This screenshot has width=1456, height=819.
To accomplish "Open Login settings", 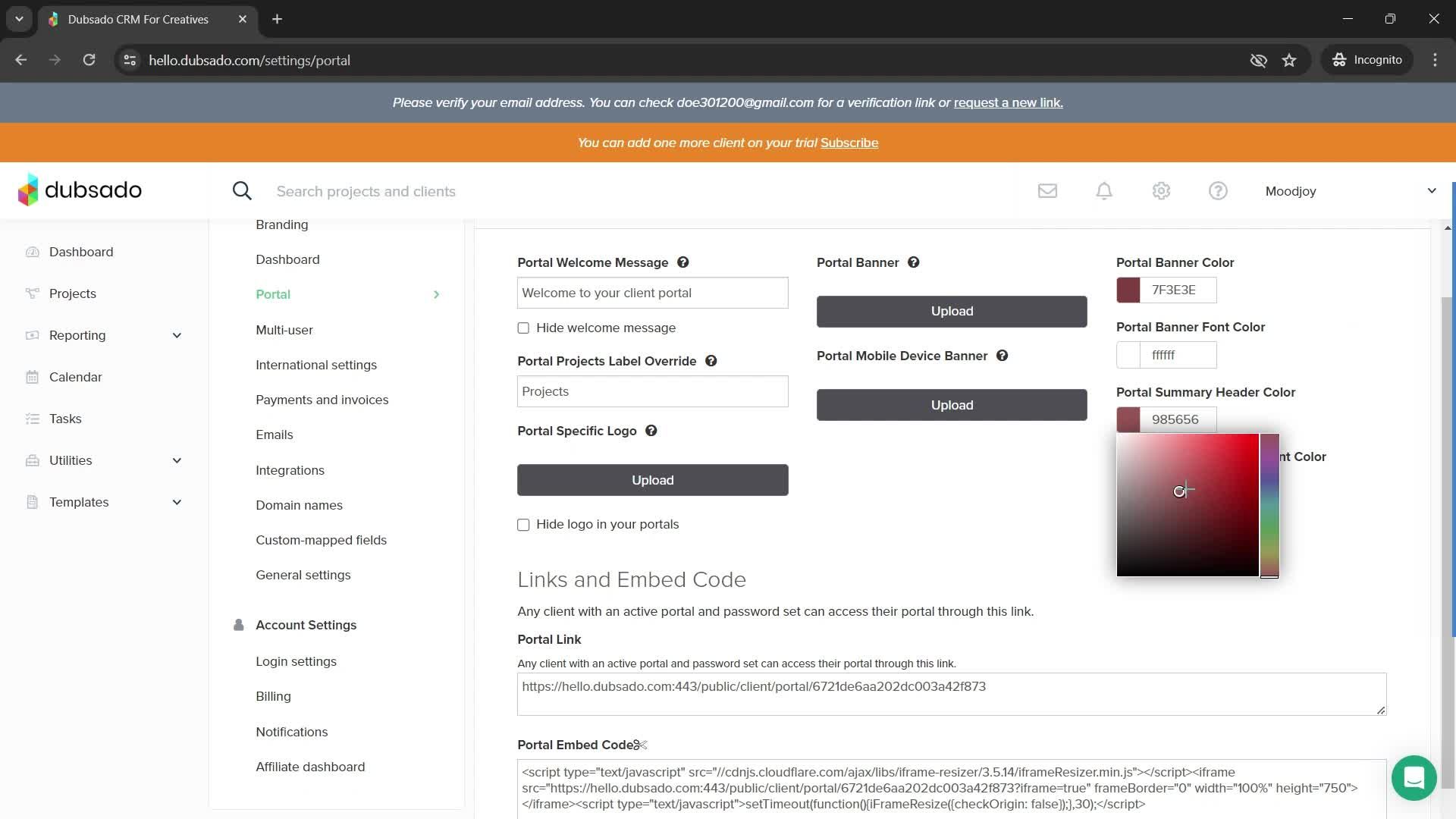I will 297,661.
